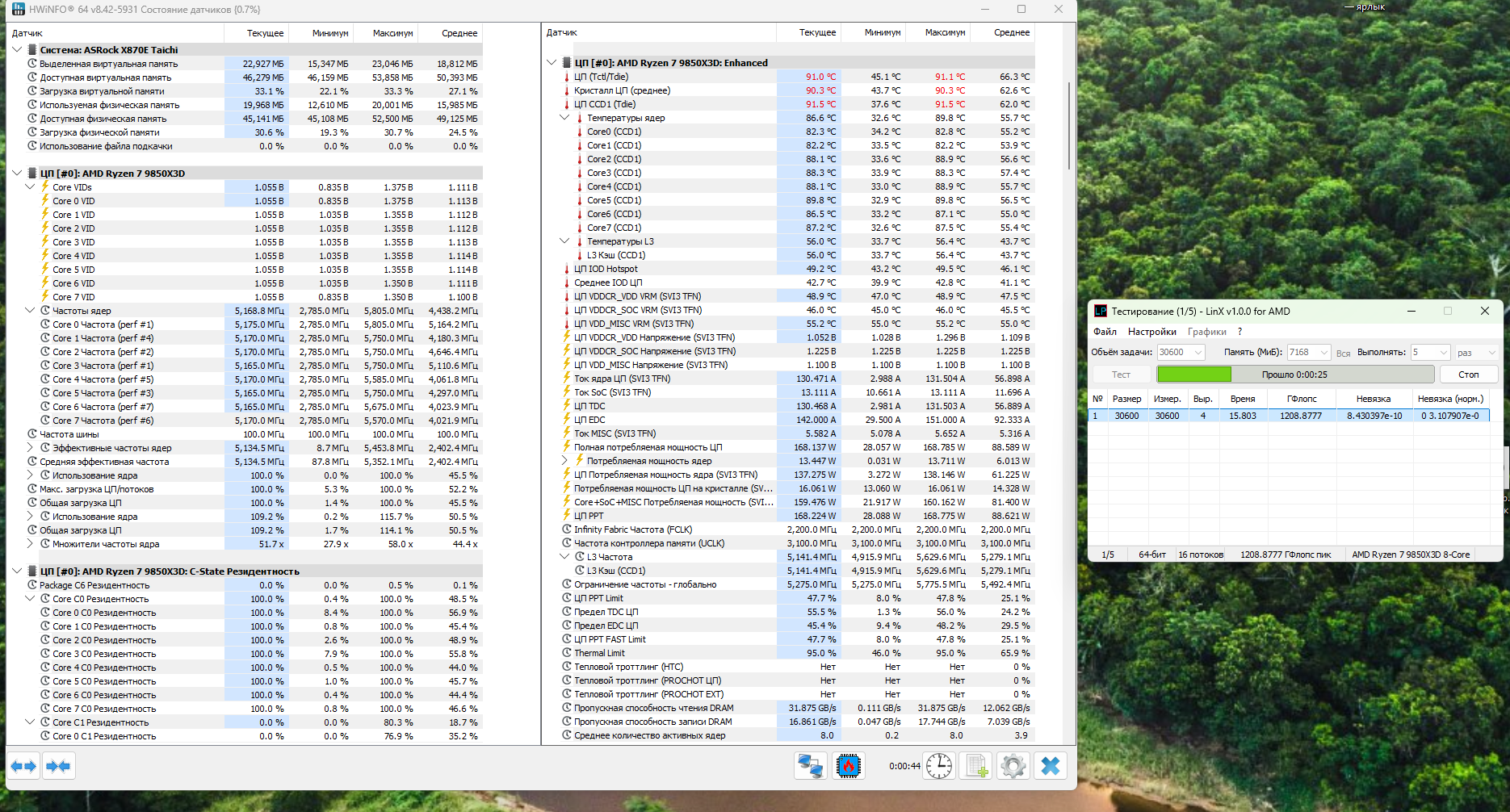This screenshot has height=812, width=1510.
Task: Click the LinX app icon in its title bar
Action: click(1100, 311)
